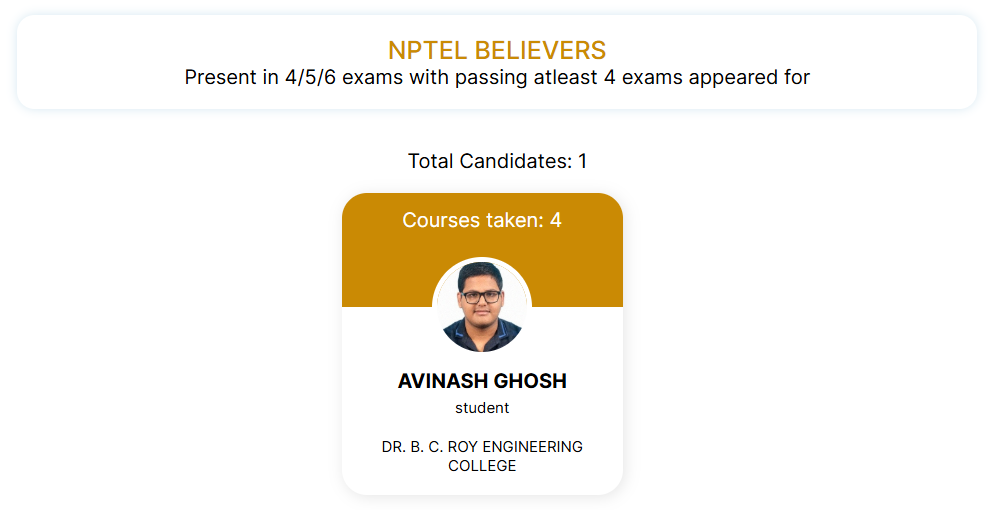Click the 'Courses taken: 4' label
Viewport: 989px width, 510px height.
(482, 220)
